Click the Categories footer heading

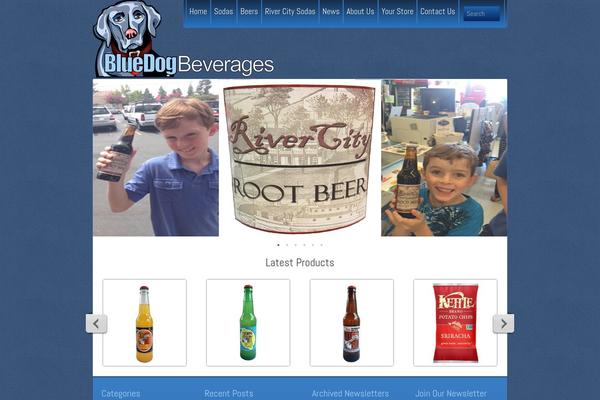coord(121,393)
